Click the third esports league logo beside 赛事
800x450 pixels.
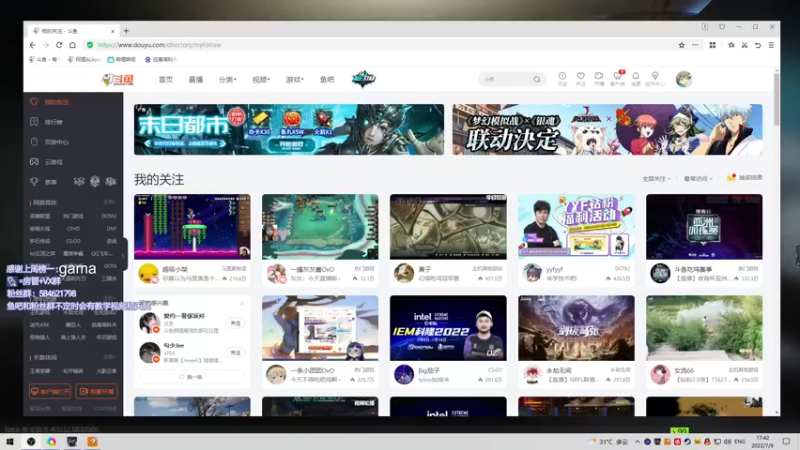[x=111, y=182]
